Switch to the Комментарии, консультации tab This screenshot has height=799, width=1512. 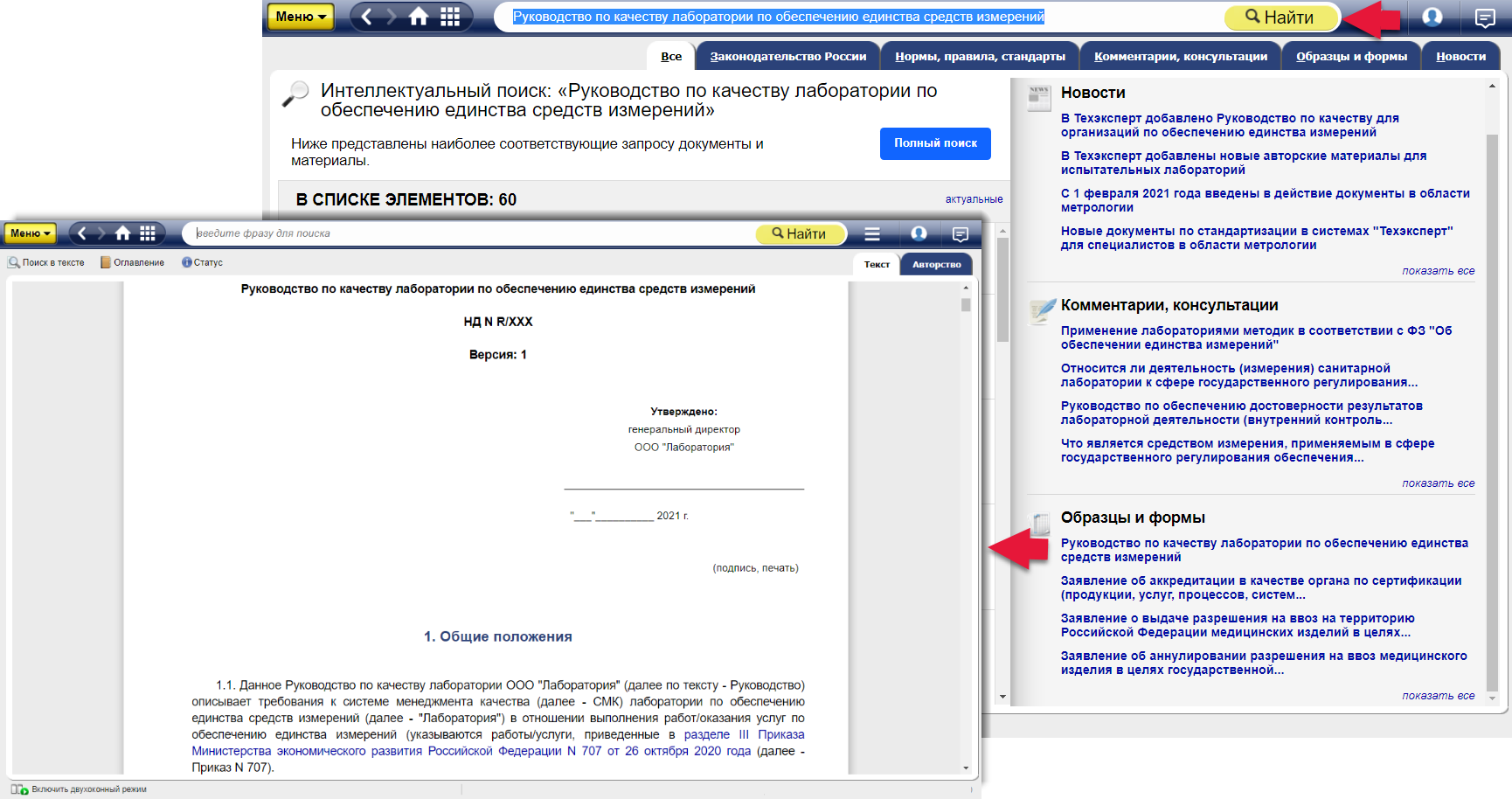coord(1181,56)
